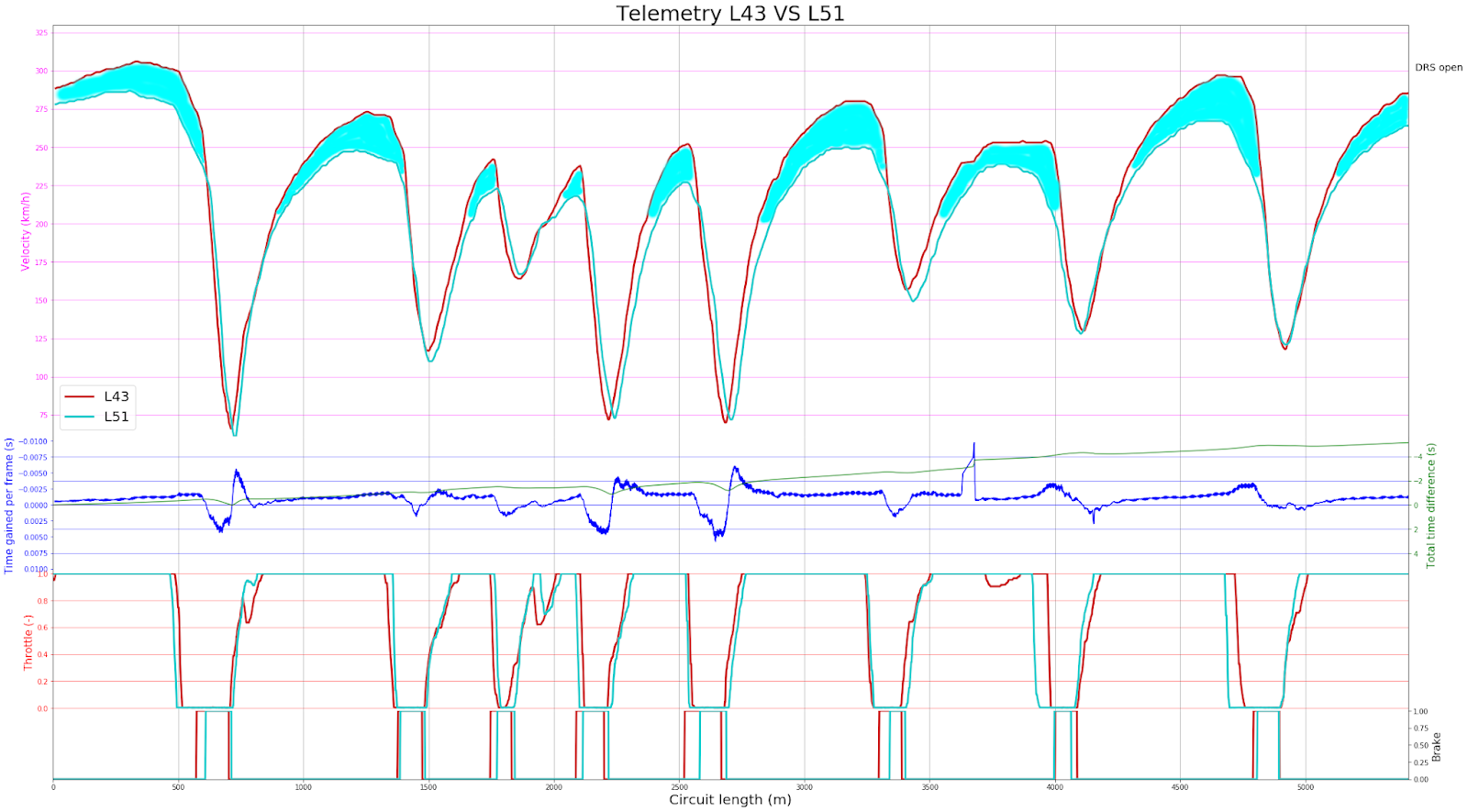Select the 2000 tick on the circuit length axis

coord(554,787)
